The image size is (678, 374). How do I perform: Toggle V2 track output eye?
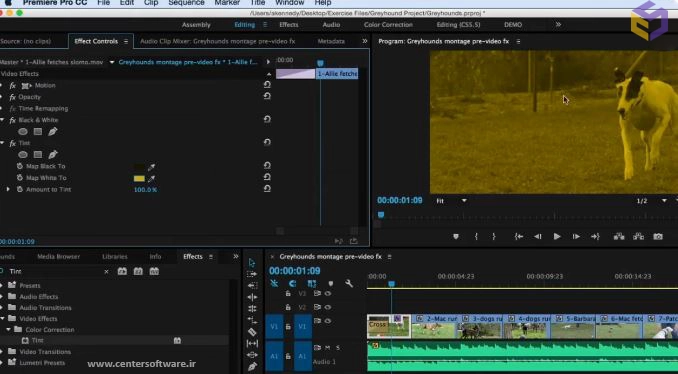click(x=328, y=307)
